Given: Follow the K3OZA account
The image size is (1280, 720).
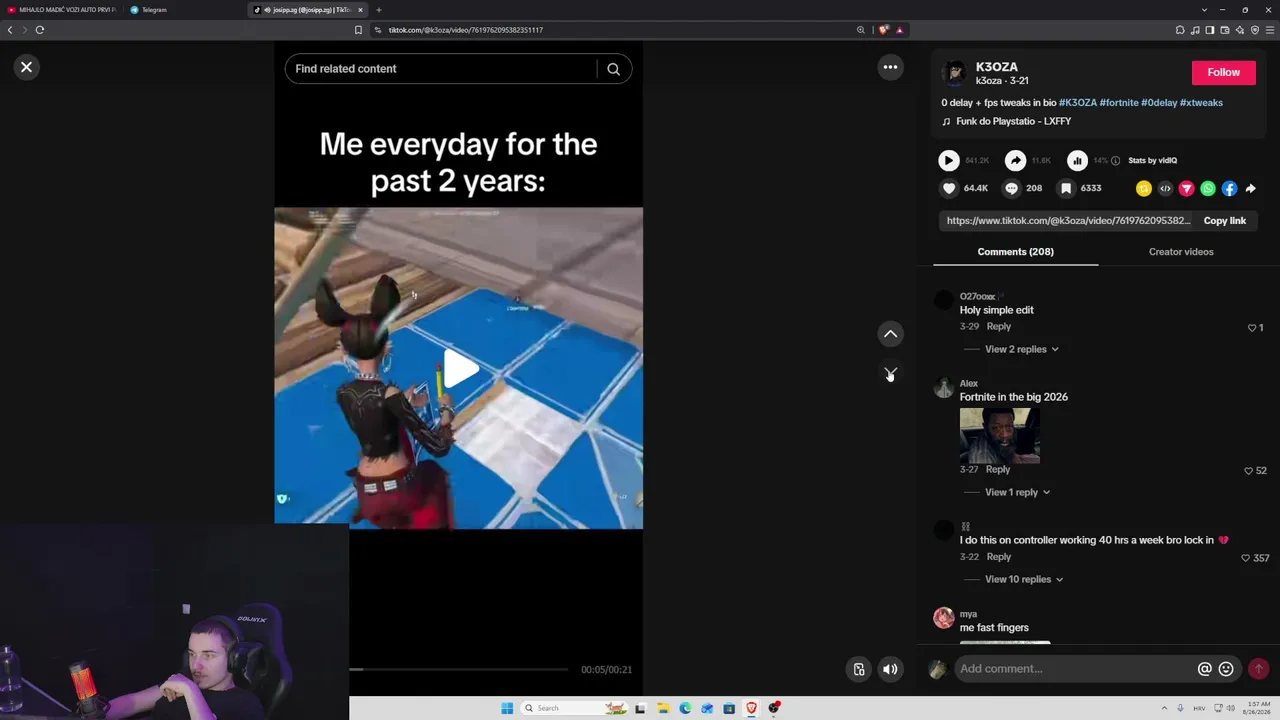Looking at the screenshot, I should tap(1223, 72).
